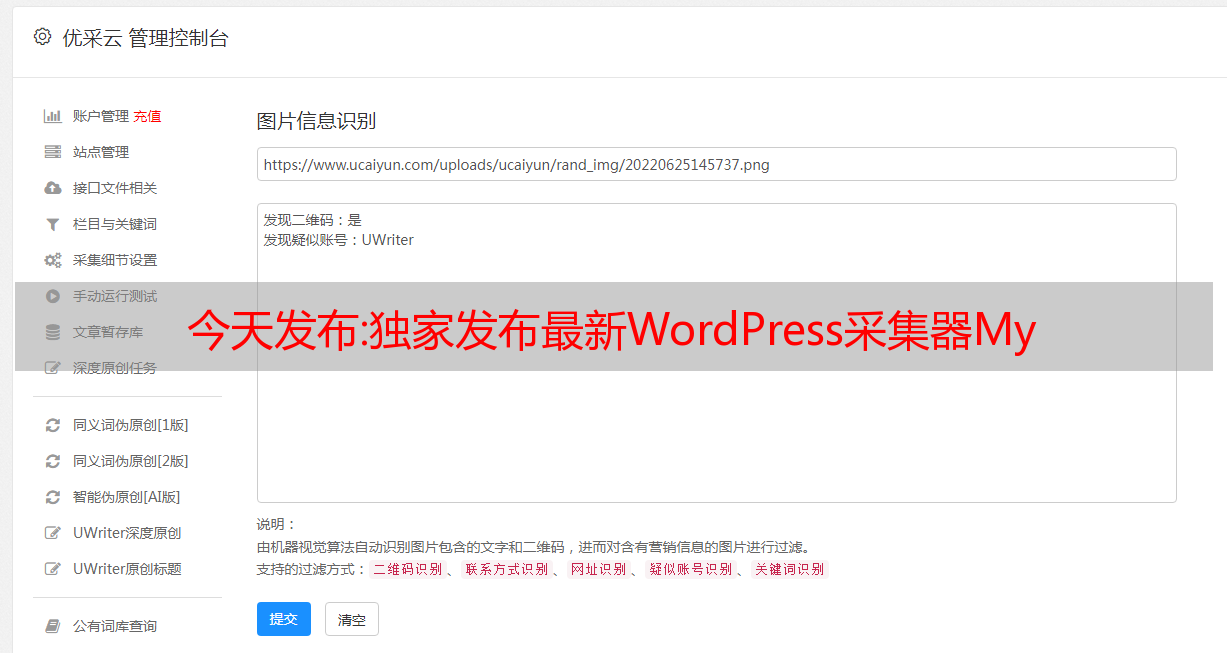Open UWriter原创标题 menu item
This screenshot has height=653, width=1227.
pos(127,569)
